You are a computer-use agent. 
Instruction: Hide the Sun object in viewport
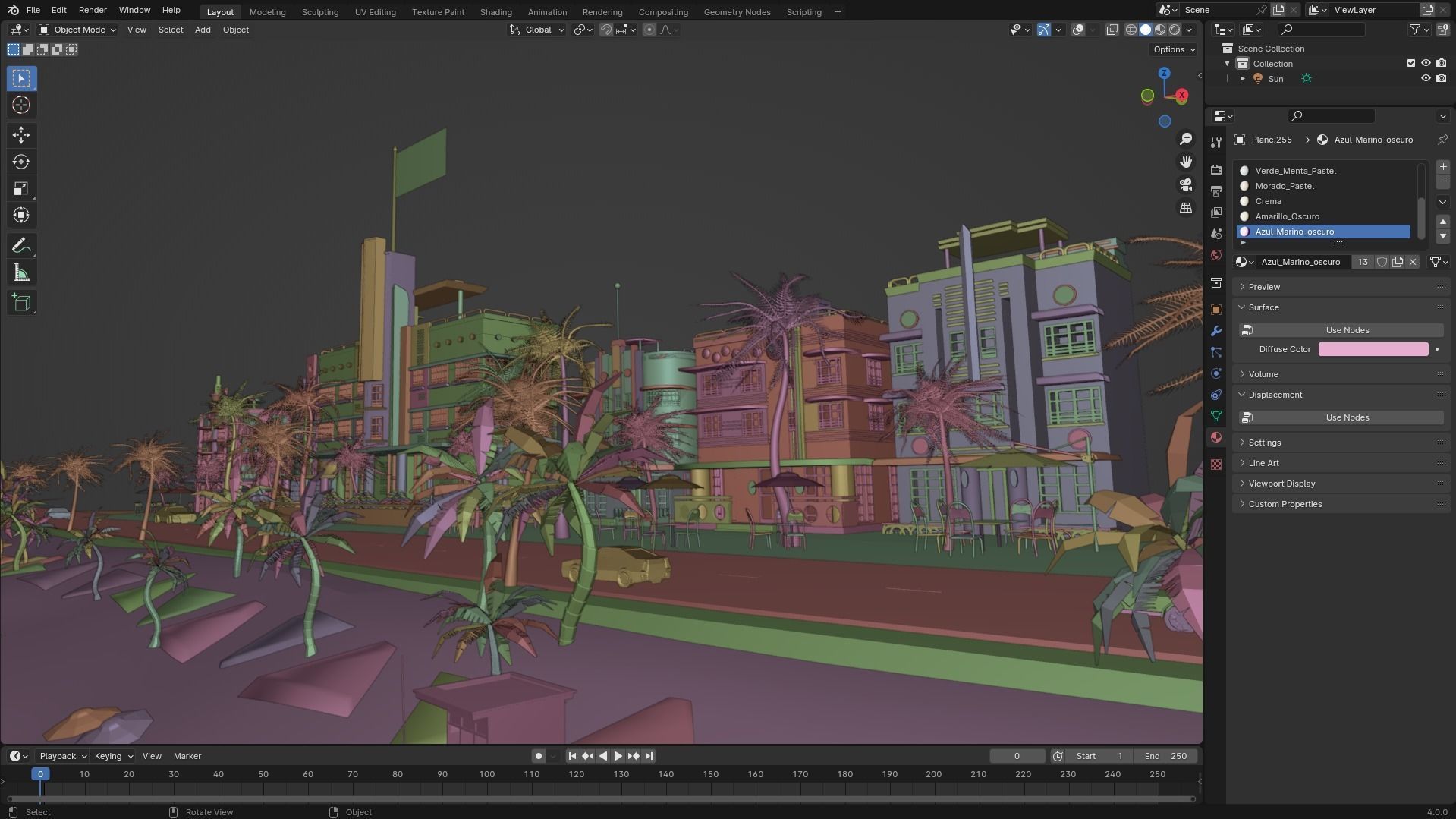[x=1426, y=78]
